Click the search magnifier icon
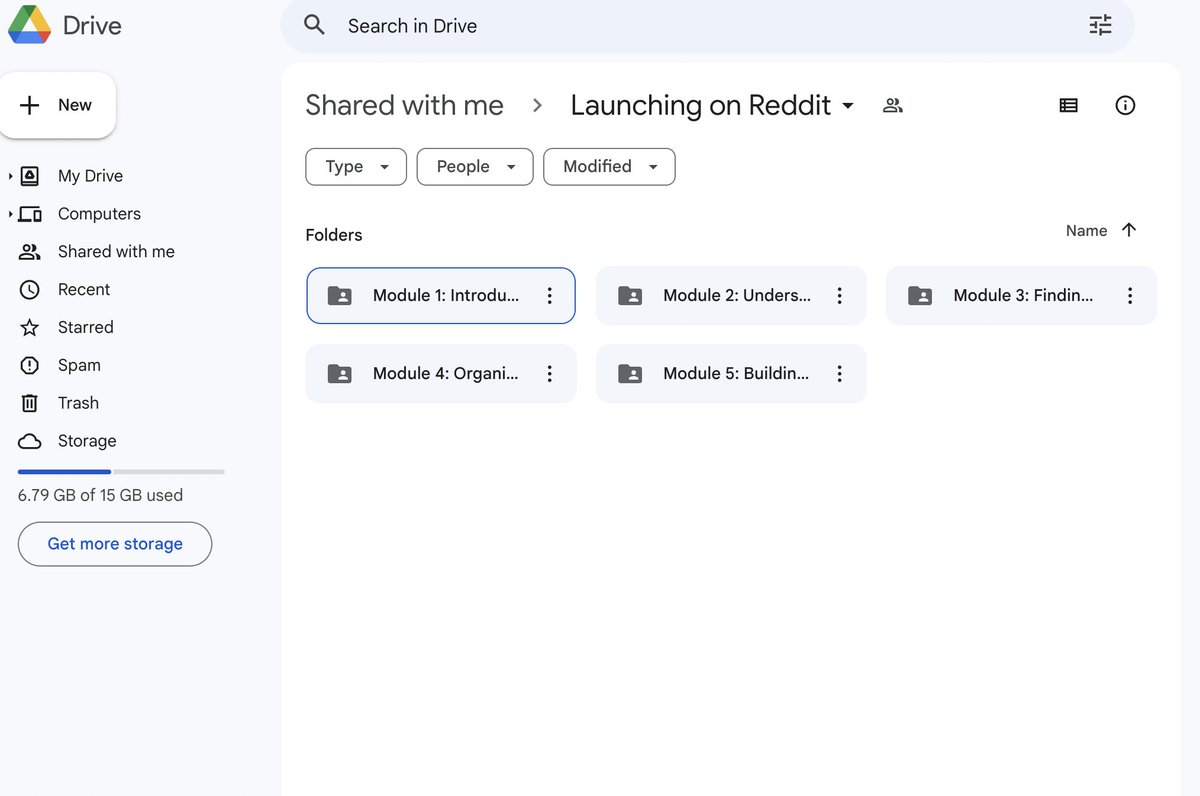Viewport: 1200px width, 796px height. click(314, 25)
